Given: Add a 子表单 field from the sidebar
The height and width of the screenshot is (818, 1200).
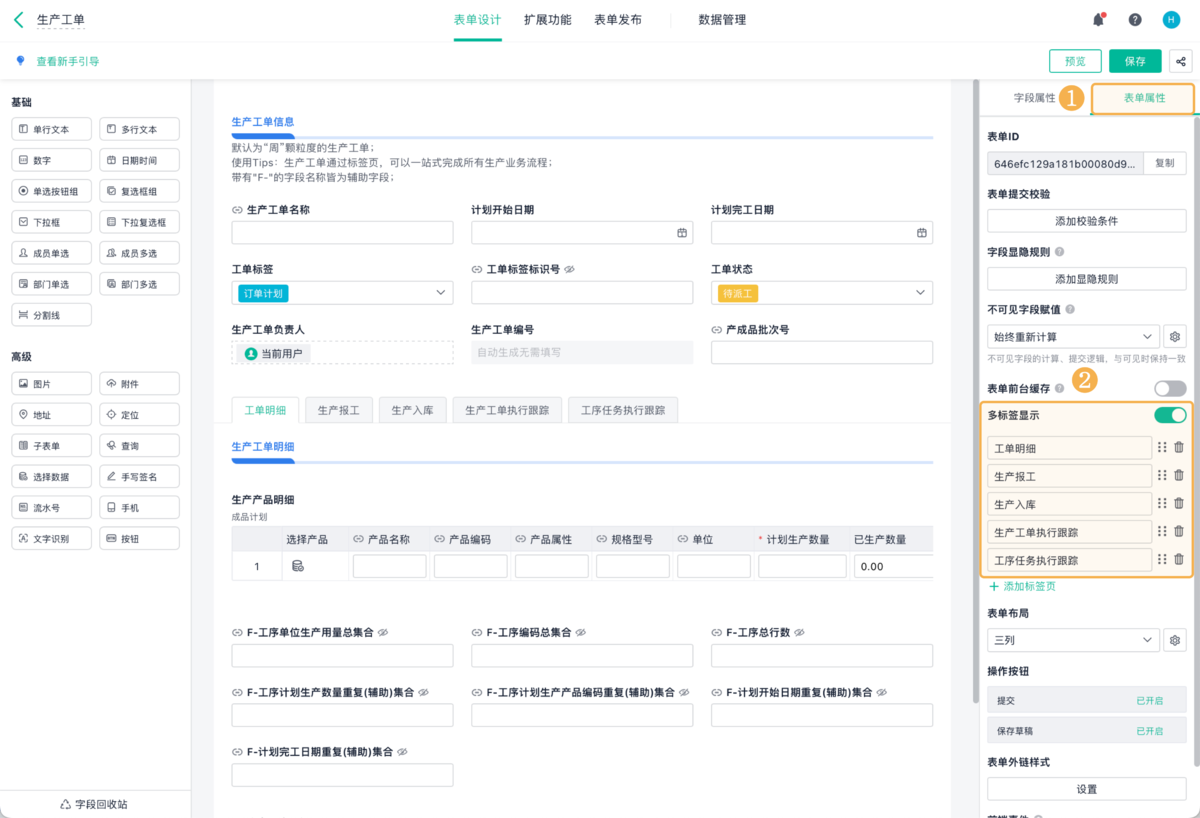Looking at the screenshot, I should 51,444.
